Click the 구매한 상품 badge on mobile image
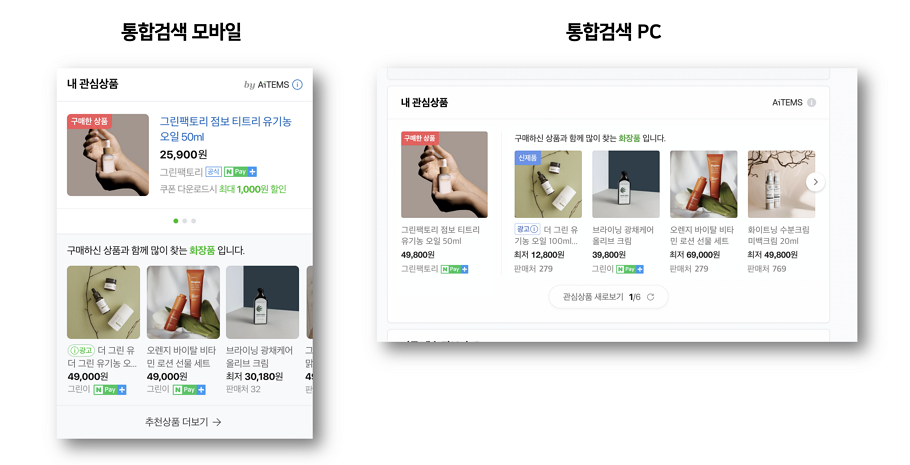The width and height of the screenshot is (910, 465). coord(89,121)
